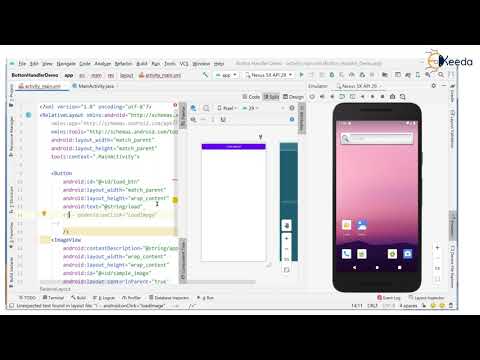Zoom in design preview plus button
The height and width of the screenshot is (360, 480).
point(286,239)
